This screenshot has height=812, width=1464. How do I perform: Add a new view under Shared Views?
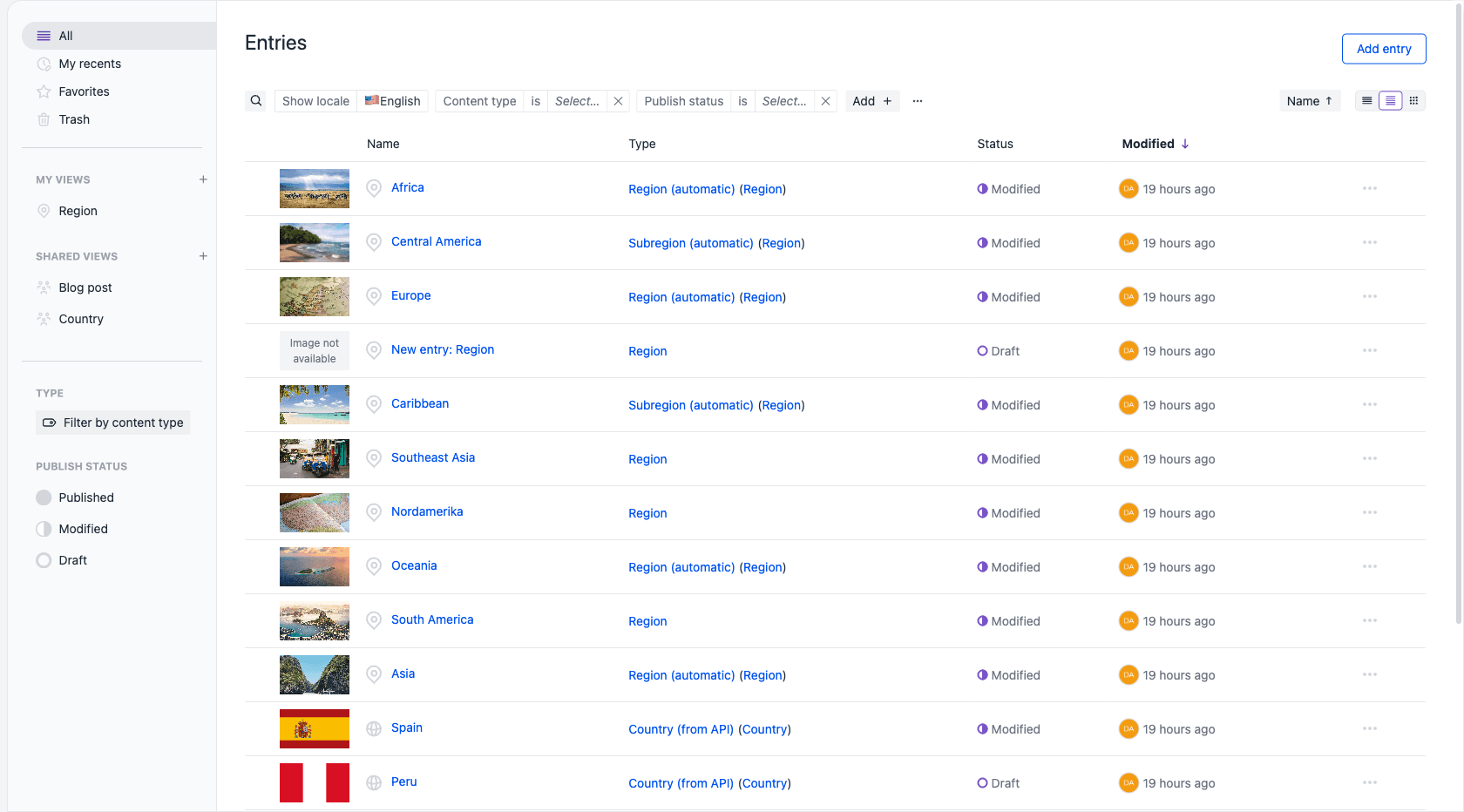point(203,256)
